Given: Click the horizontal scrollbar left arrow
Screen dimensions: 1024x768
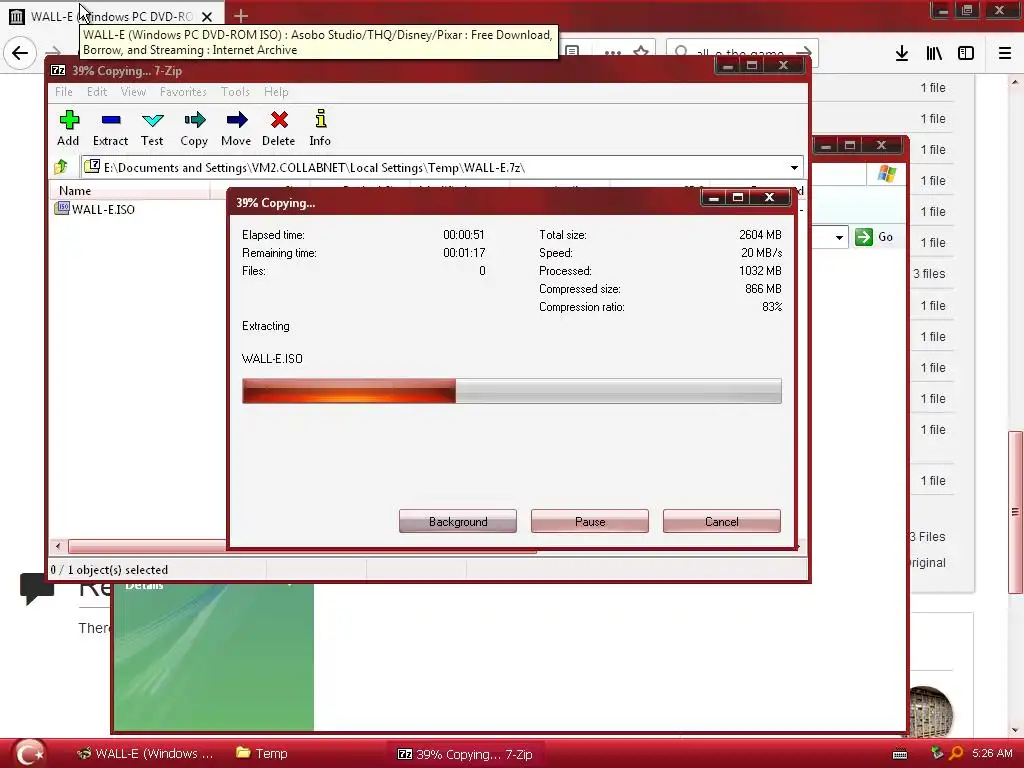Looking at the screenshot, I should coord(58,546).
